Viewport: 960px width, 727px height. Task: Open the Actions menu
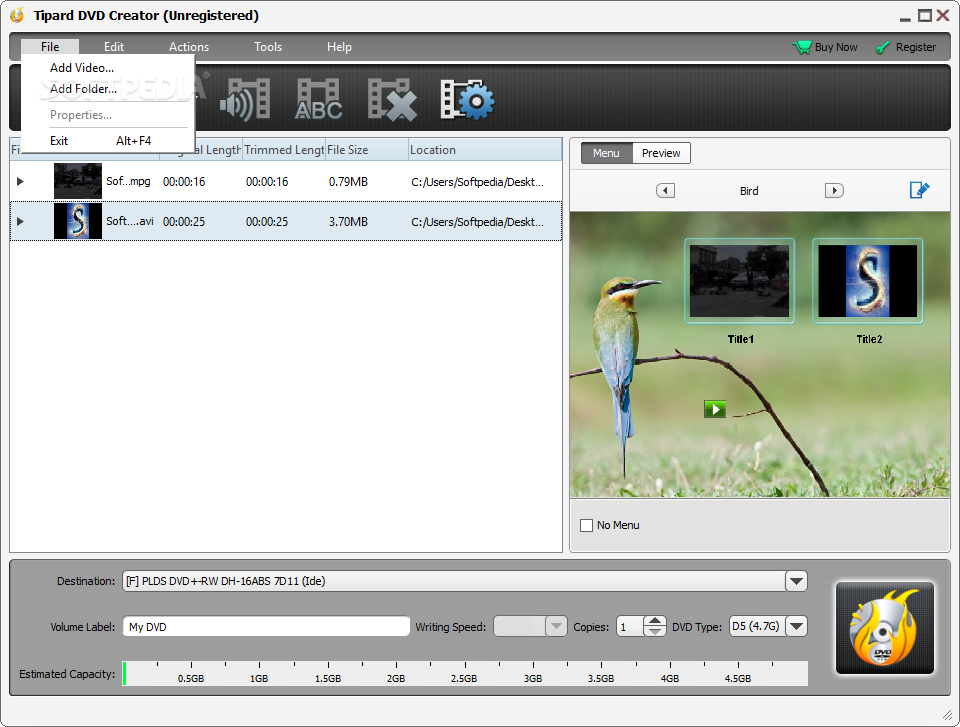tap(189, 47)
